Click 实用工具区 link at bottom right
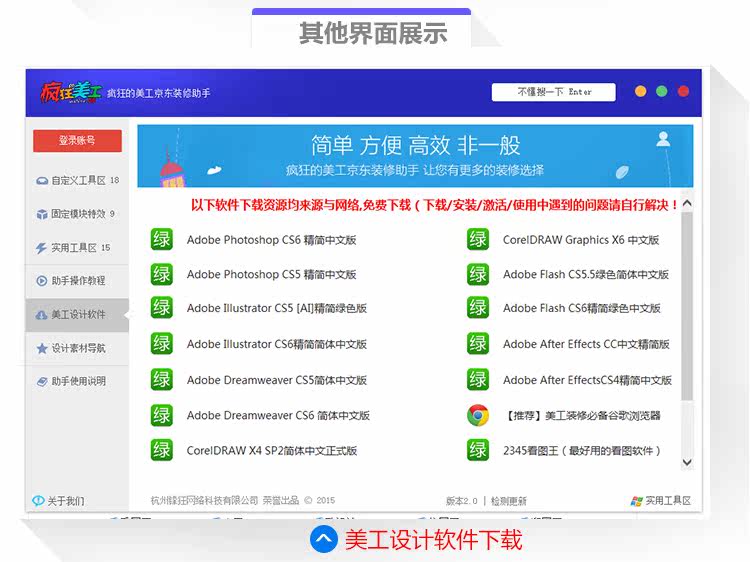 (668, 501)
